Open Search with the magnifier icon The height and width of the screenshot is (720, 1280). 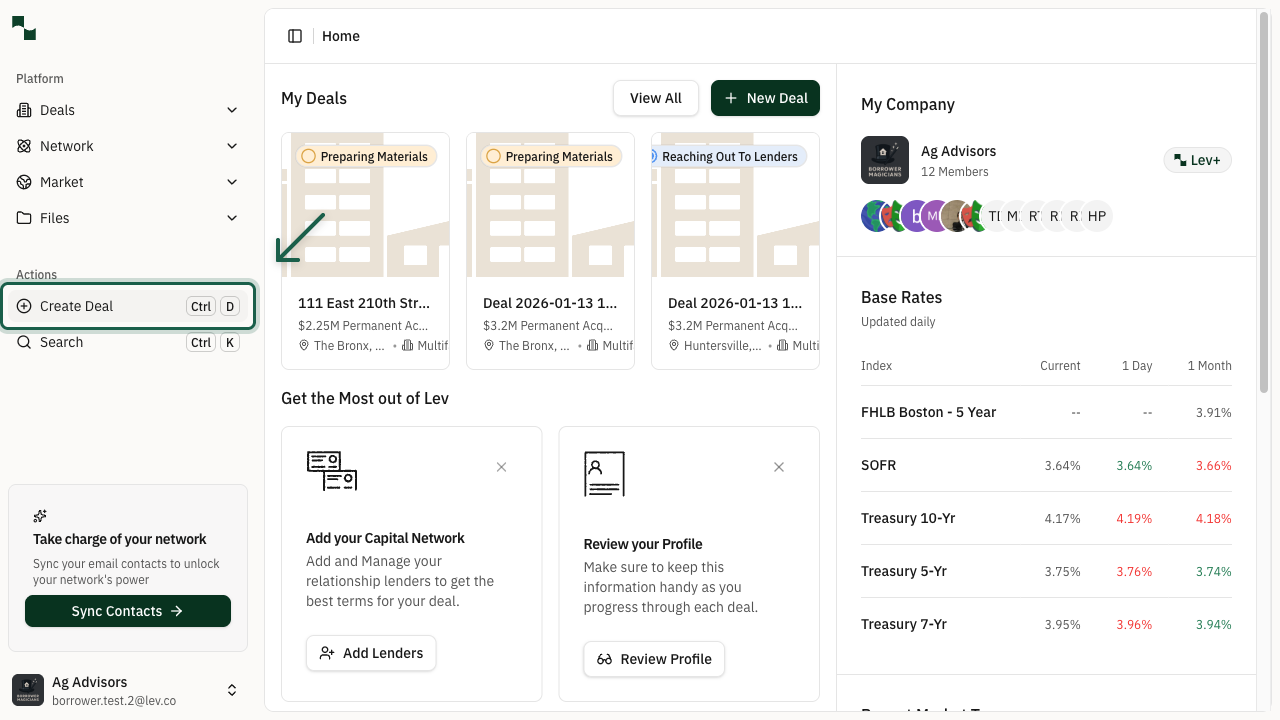tap(23, 342)
